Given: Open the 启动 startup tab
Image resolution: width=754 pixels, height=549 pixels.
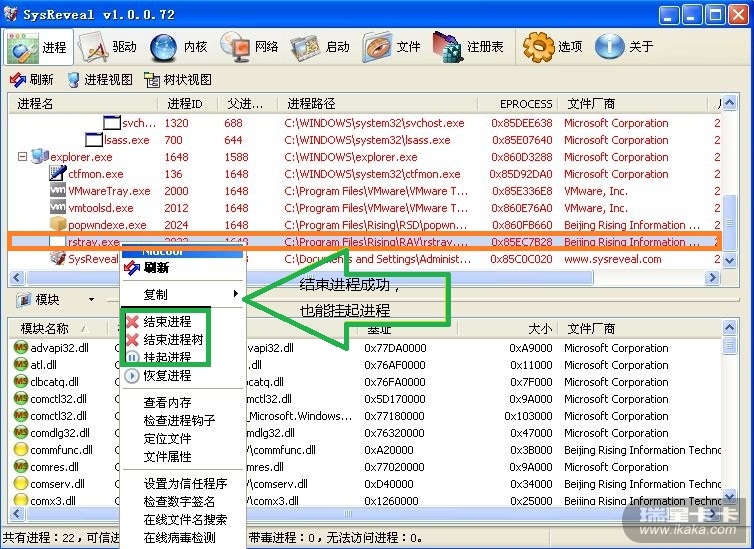Looking at the screenshot, I should click(x=320, y=47).
